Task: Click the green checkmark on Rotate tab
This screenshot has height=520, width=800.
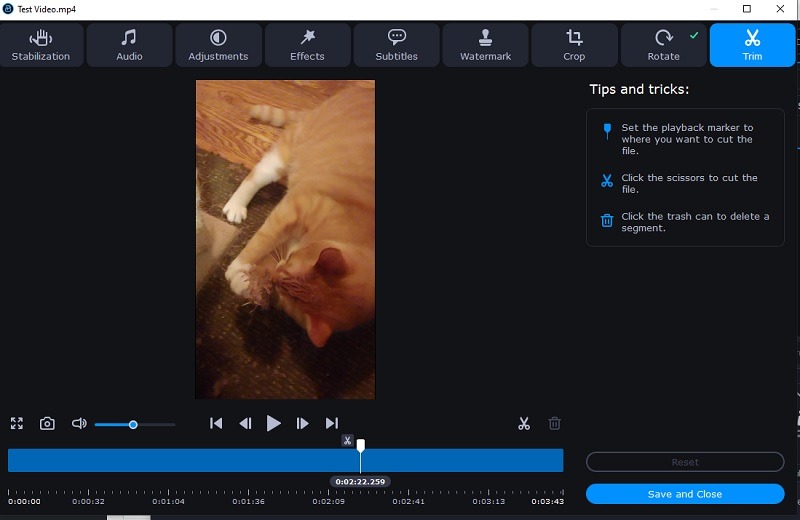Action: pyautogui.click(x=694, y=35)
